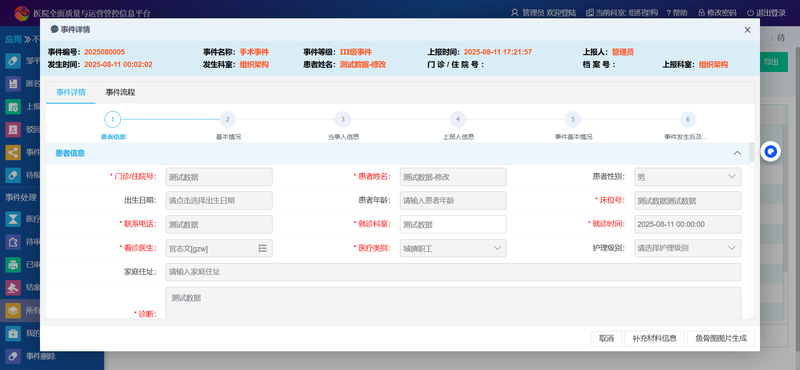Jump to step 5 事件基本情况
This screenshot has width=800, height=370.
coord(573,119)
